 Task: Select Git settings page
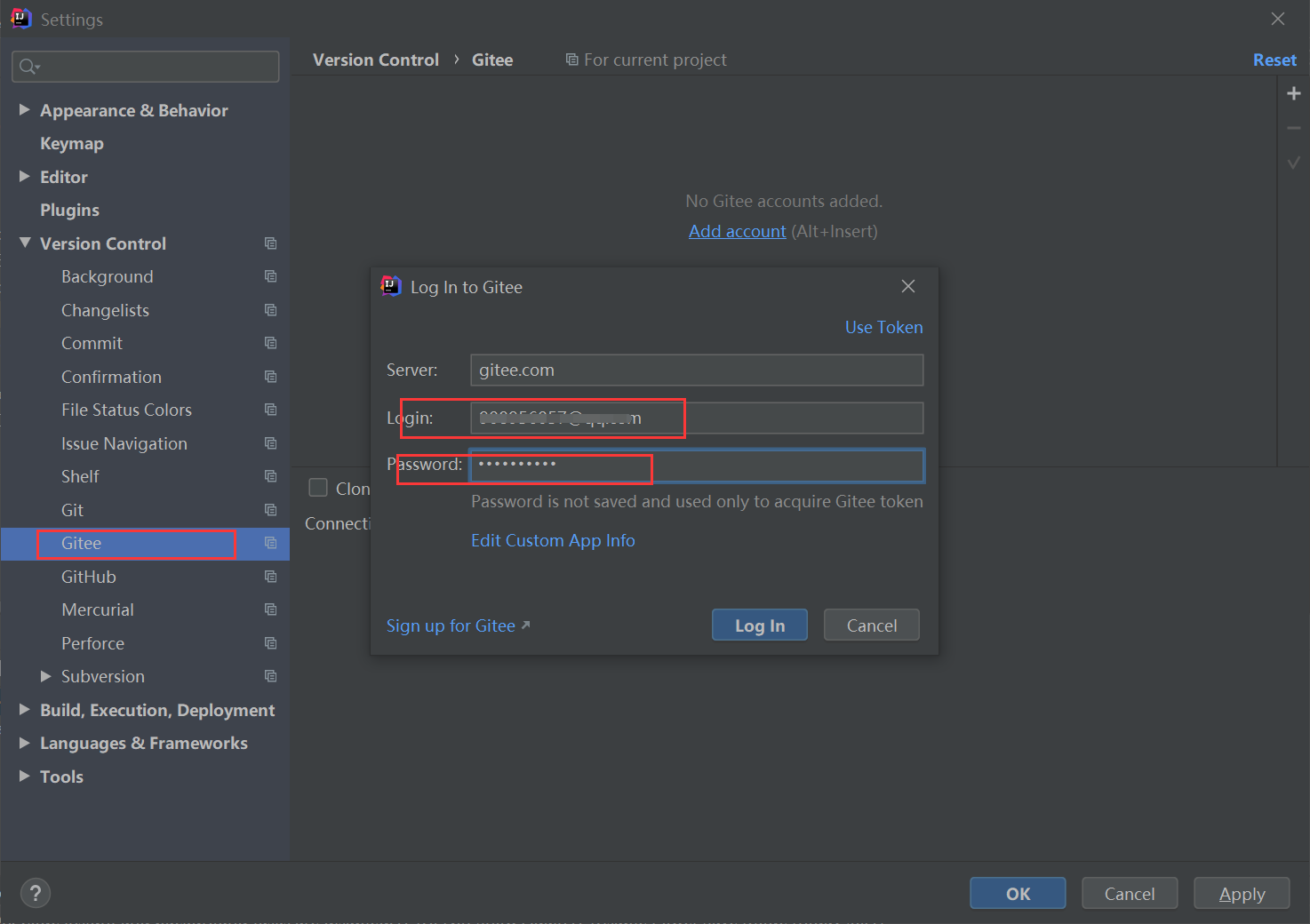(x=72, y=510)
